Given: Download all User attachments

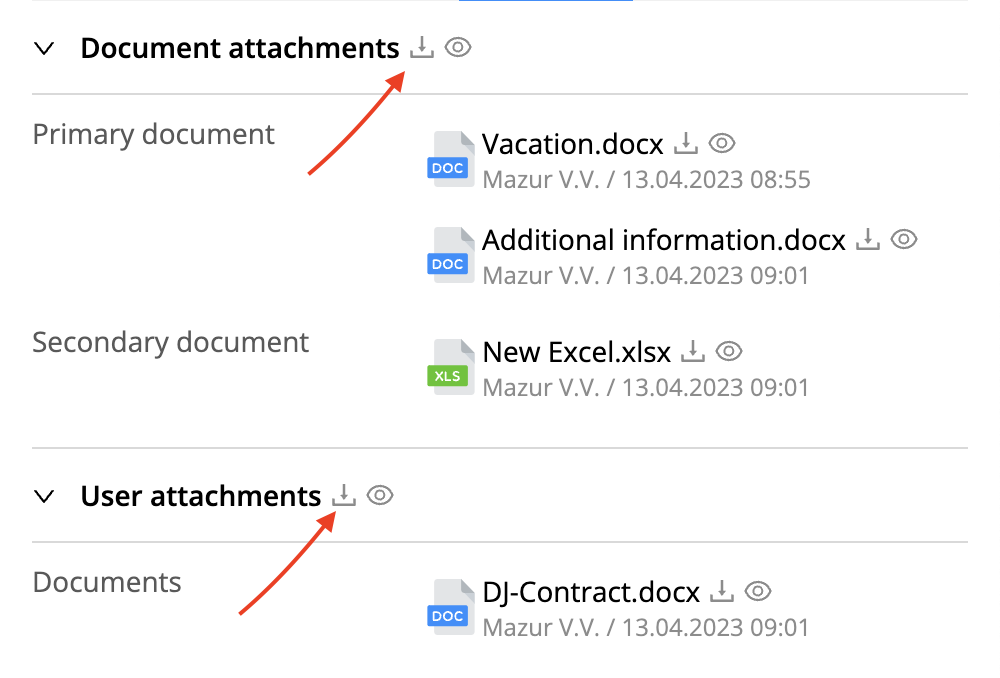Looking at the screenshot, I should pos(344,495).
